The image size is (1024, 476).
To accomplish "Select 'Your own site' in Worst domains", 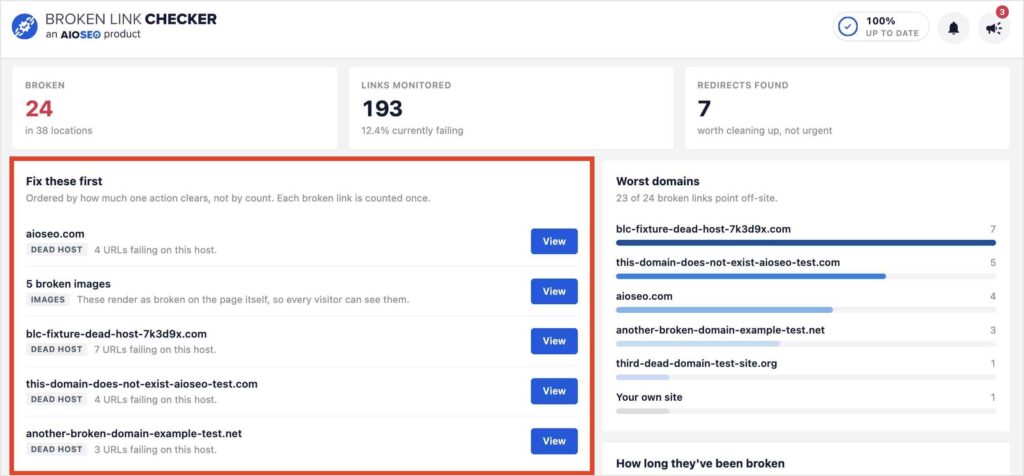I will [x=649, y=397].
